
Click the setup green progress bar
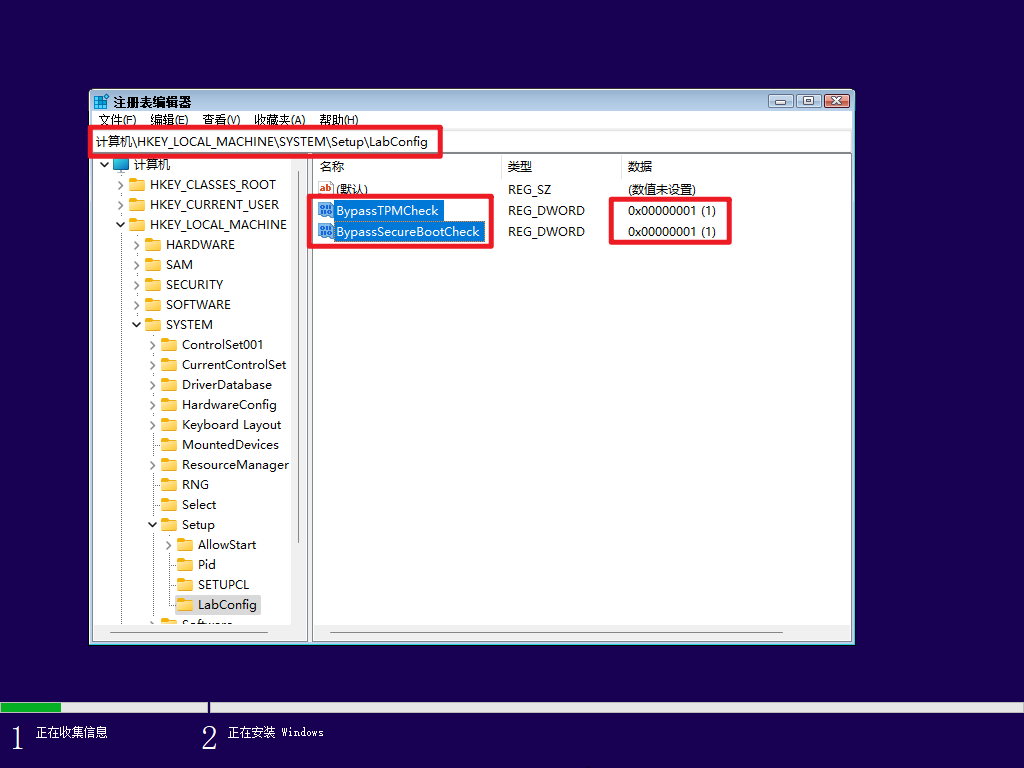(31, 707)
